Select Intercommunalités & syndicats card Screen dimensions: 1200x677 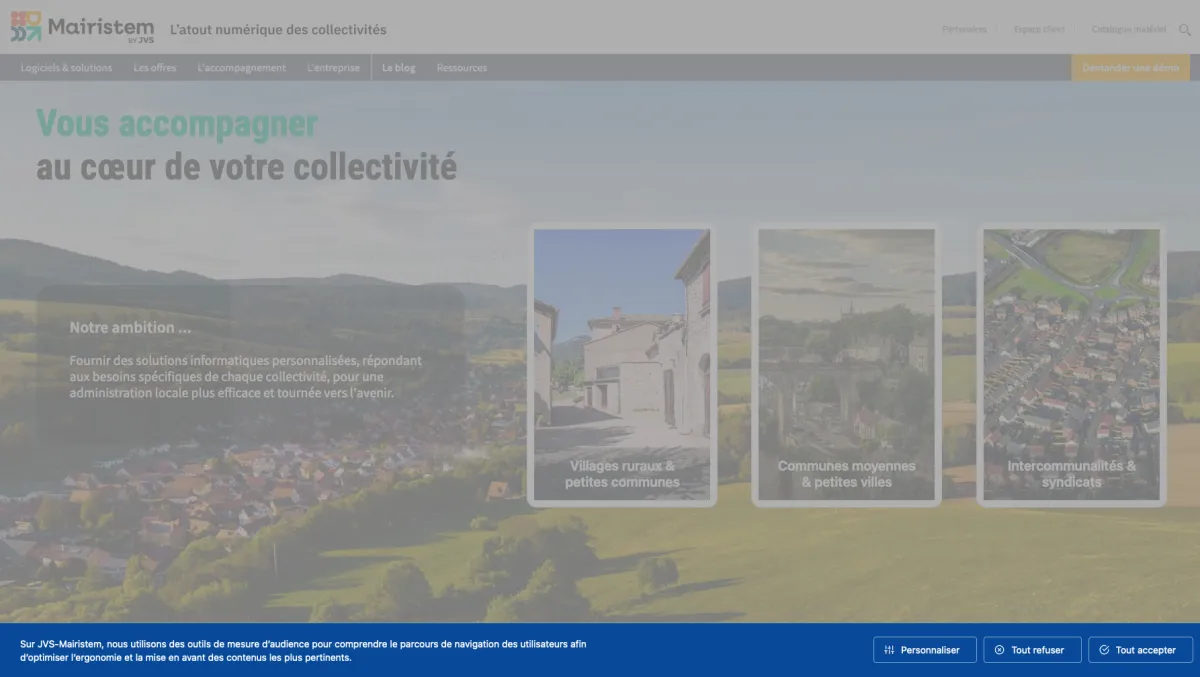tap(1071, 365)
